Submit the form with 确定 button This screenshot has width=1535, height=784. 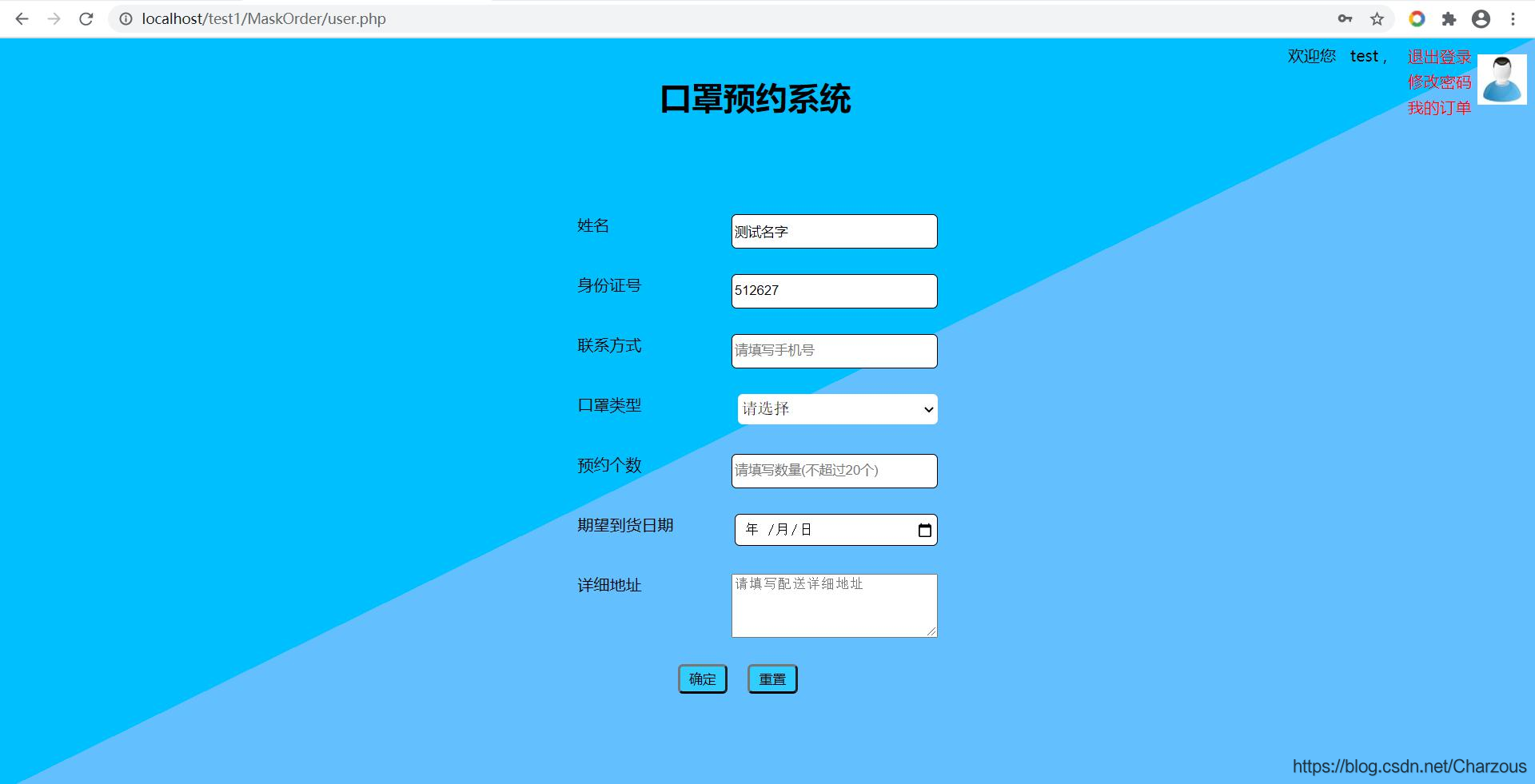(x=703, y=679)
